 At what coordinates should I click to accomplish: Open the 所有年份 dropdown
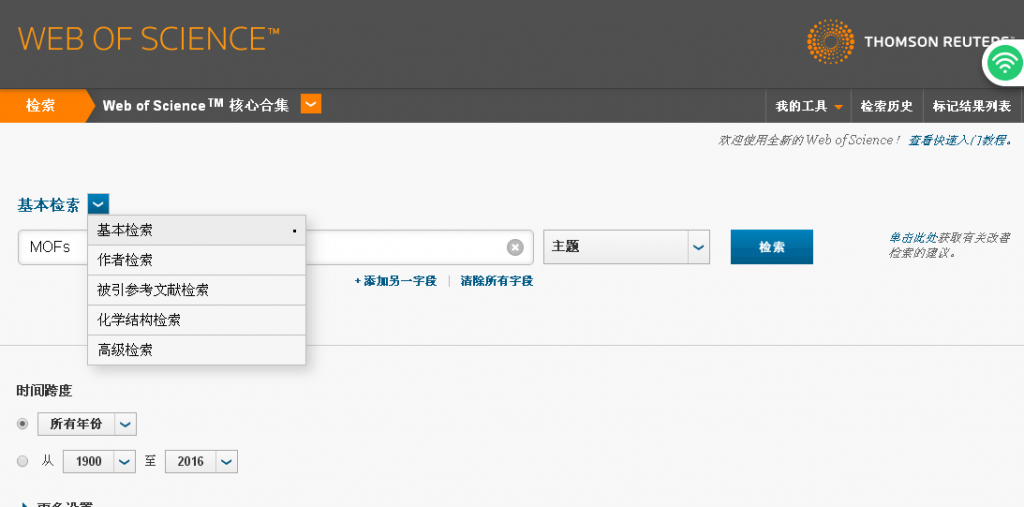[x=125, y=424]
